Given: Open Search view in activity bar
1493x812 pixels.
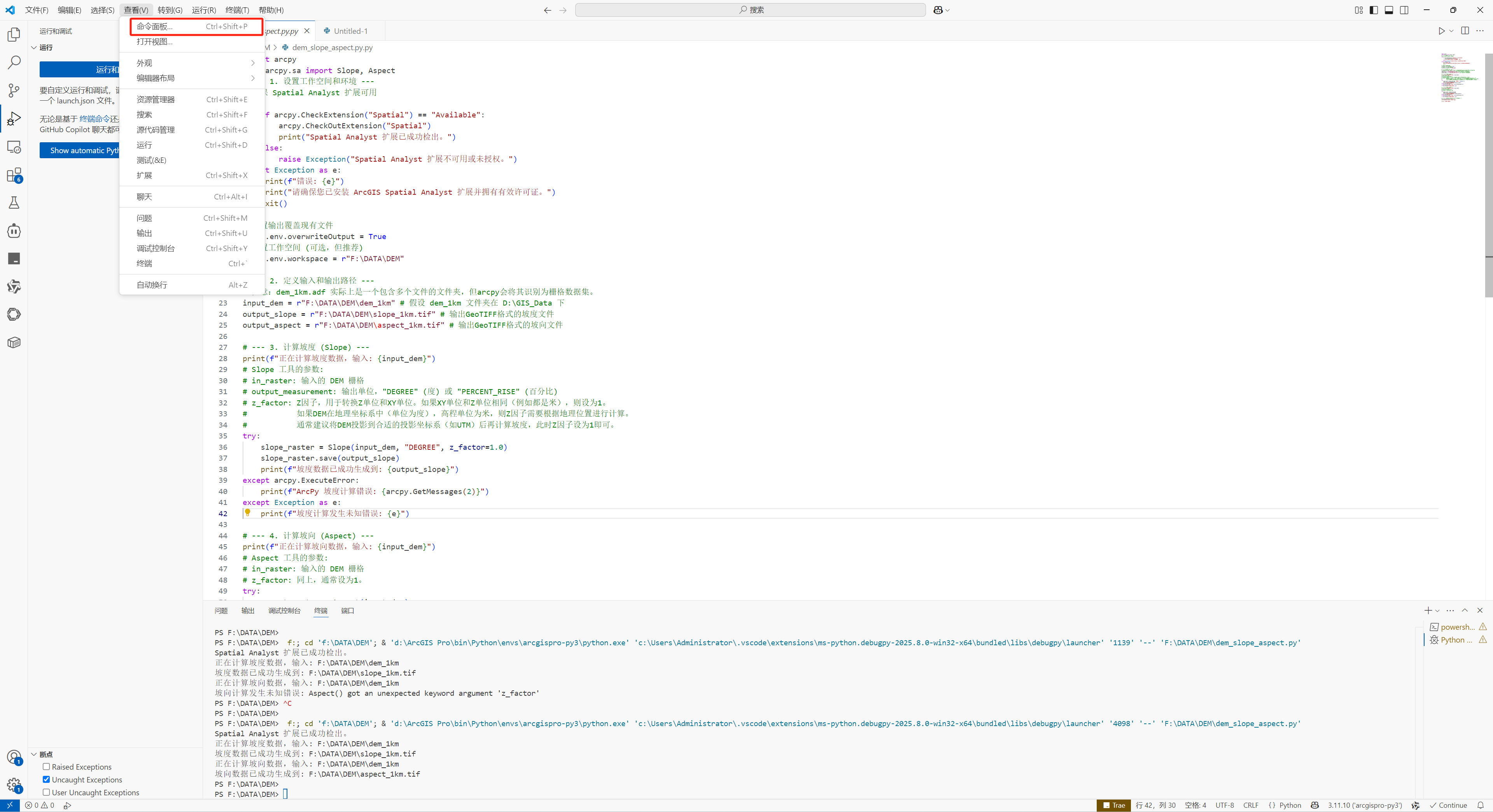Looking at the screenshot, I should pyautogui.click(x=14, y=63).
